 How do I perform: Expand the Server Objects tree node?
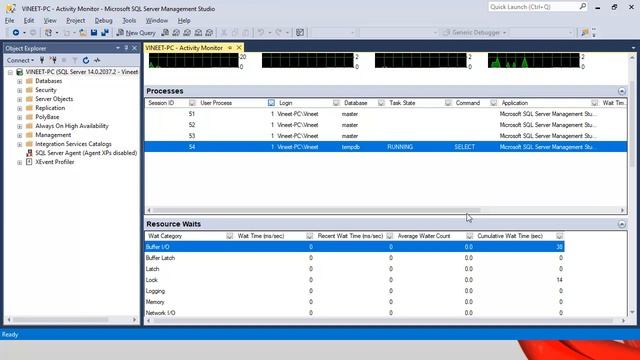(20, 99)
